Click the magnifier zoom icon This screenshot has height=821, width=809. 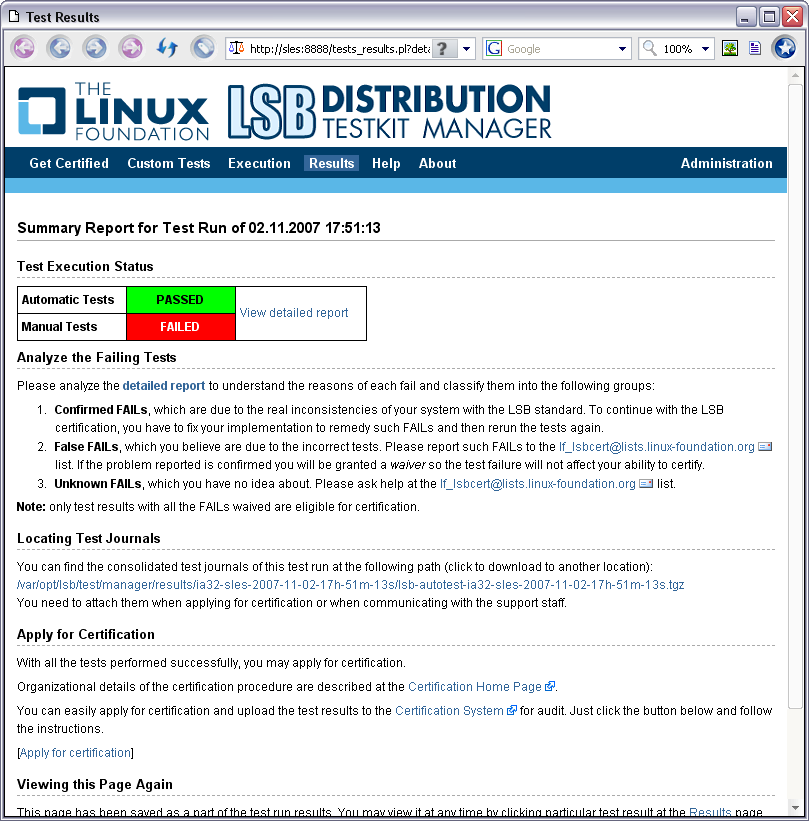(649, 49)
